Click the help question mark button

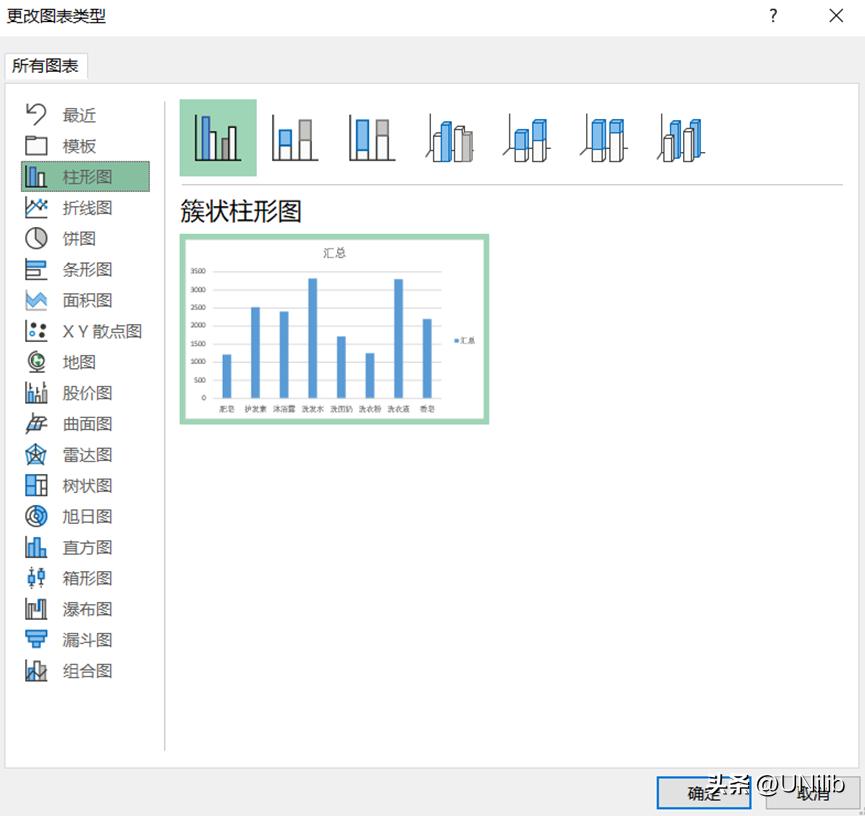pos(773,16)
